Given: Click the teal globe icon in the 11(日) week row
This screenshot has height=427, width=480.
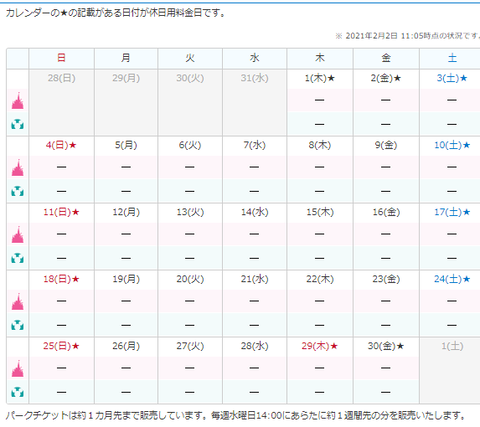Looking at the screenshot, I should [x=18, y=258].
